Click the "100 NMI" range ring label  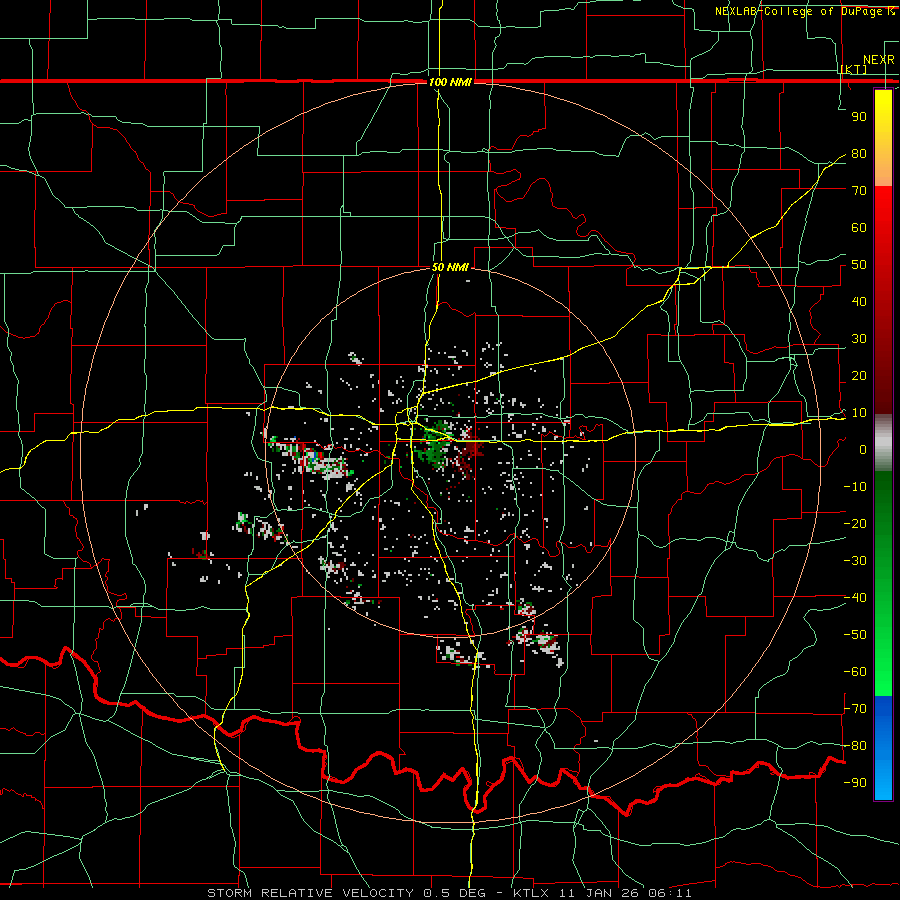pos(450,82)
